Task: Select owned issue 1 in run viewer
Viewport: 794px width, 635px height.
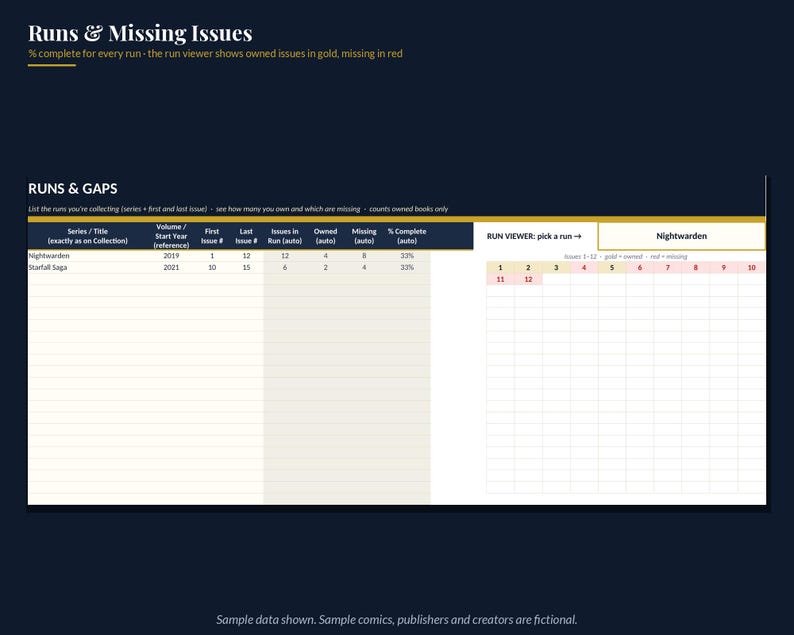Action: pyautogui.click(x=500, y=267)
